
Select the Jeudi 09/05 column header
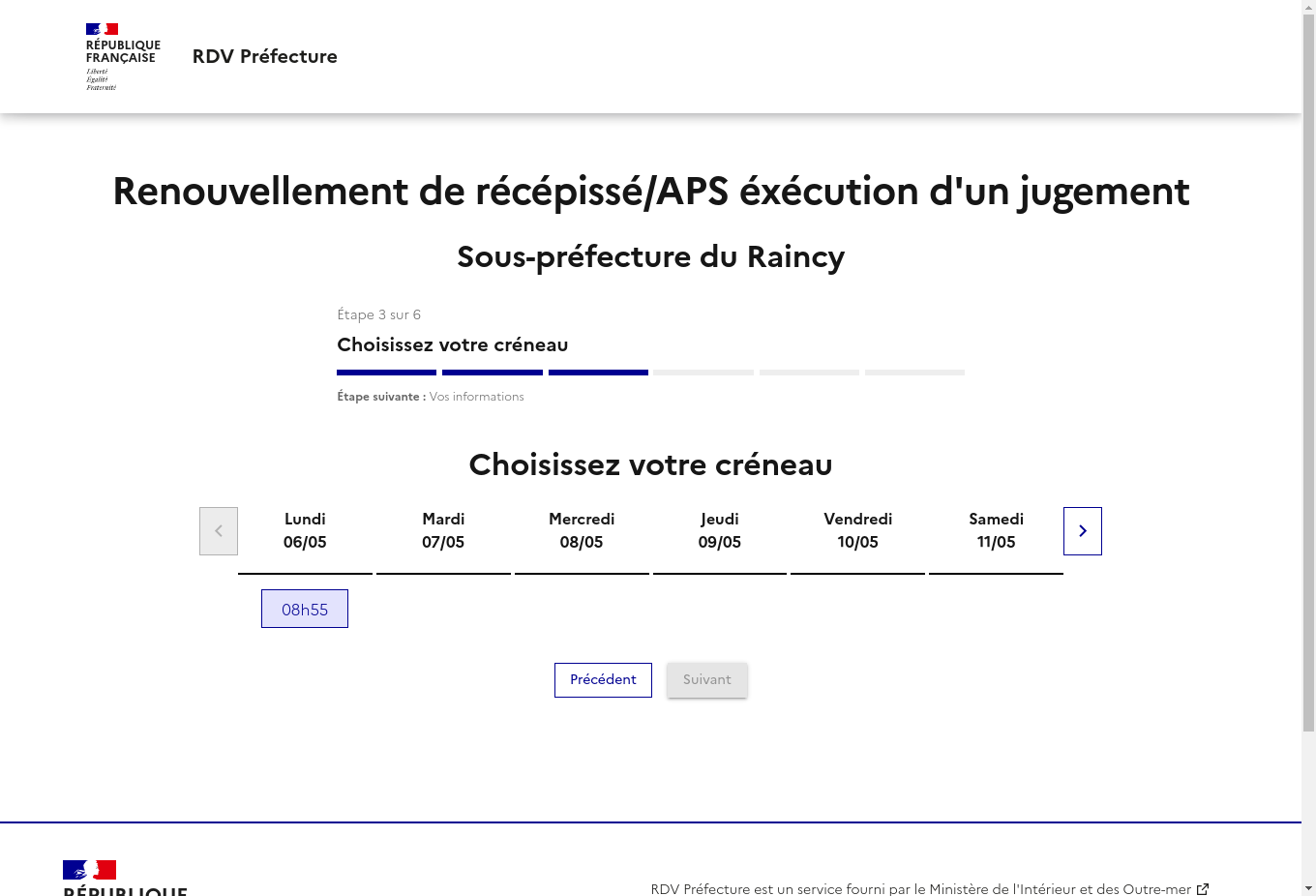[x=720, y=531]
